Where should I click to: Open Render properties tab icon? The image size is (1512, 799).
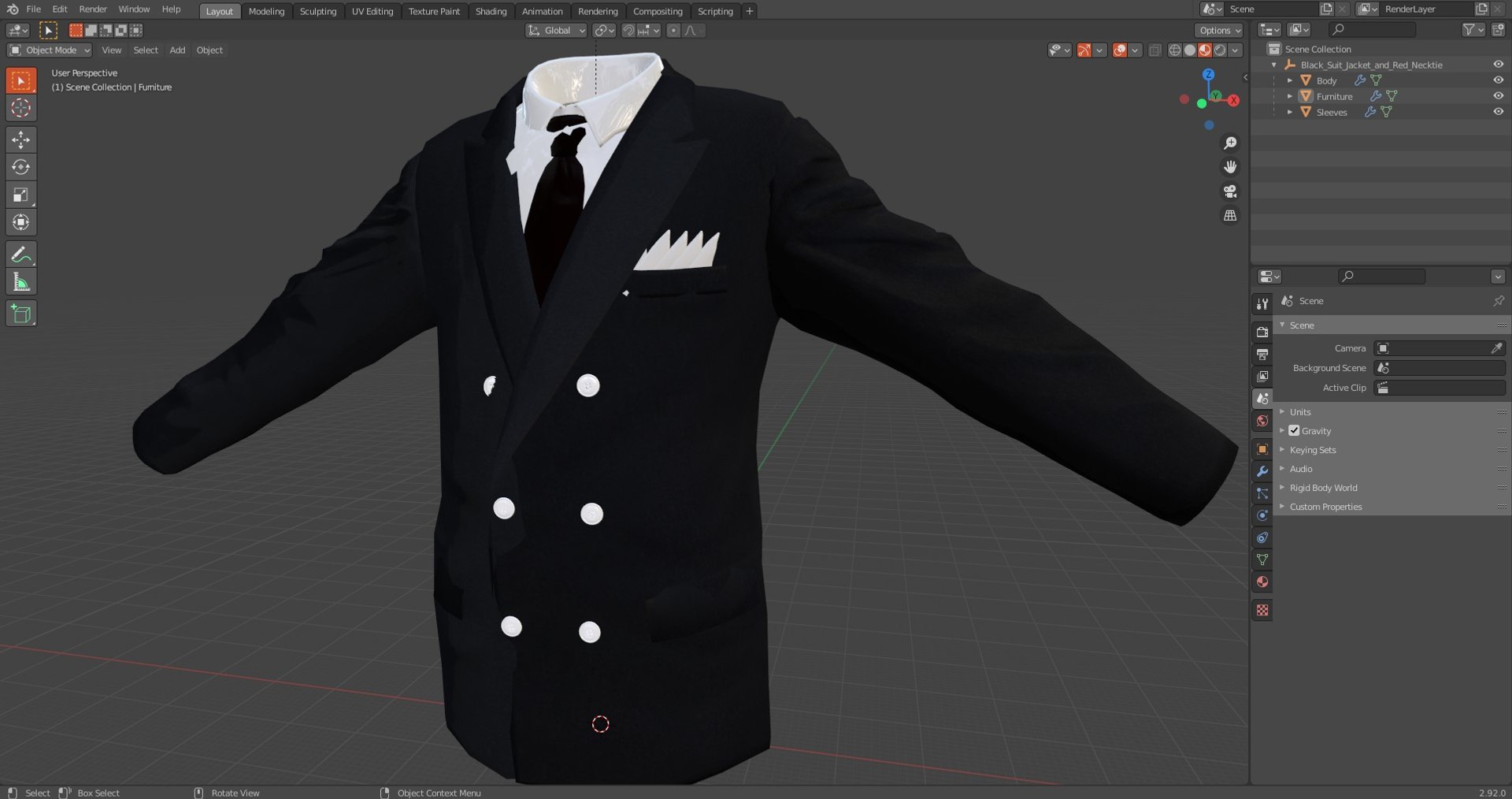(x=1262, y=333)
